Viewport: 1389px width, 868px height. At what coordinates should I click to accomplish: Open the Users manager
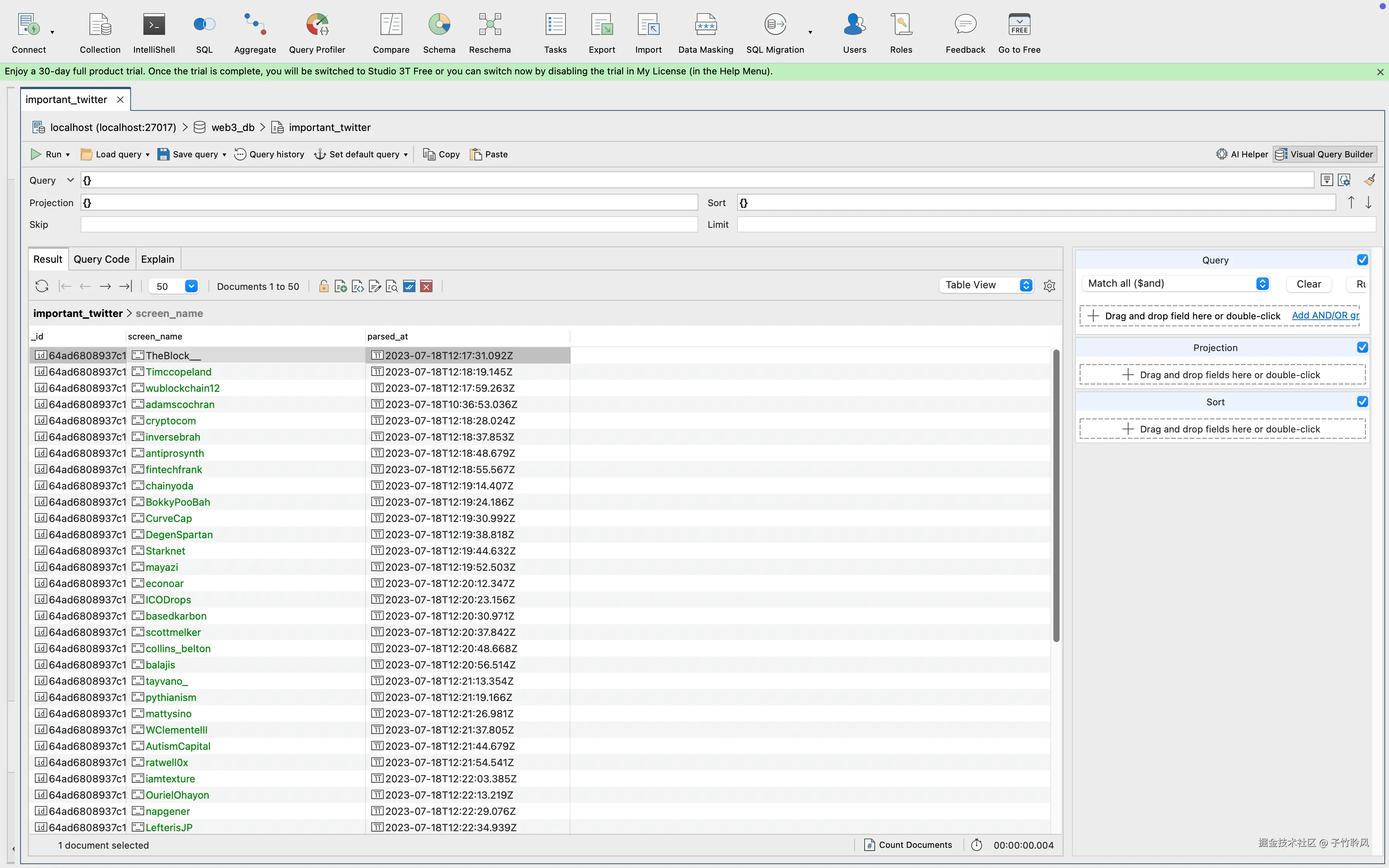point(854,33)
